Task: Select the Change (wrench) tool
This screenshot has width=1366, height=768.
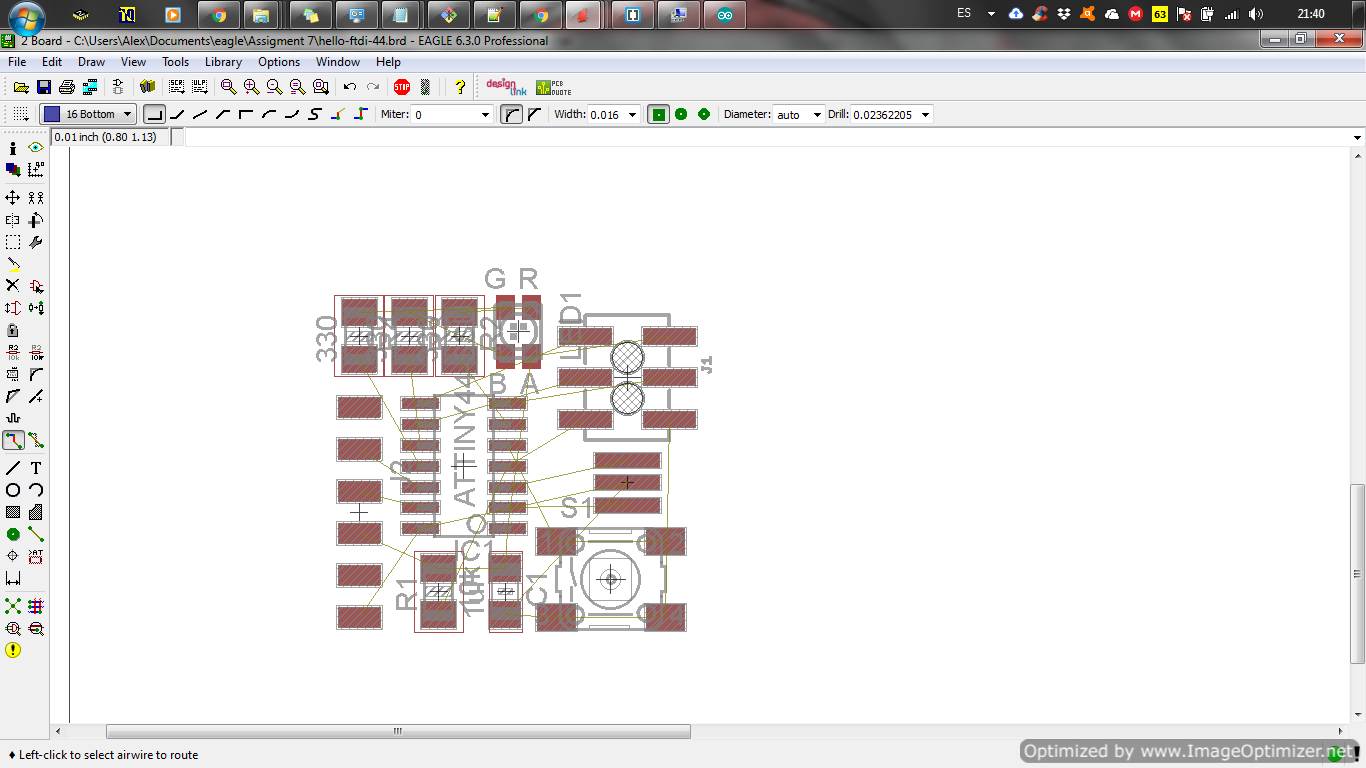Action: coord(36,242)
